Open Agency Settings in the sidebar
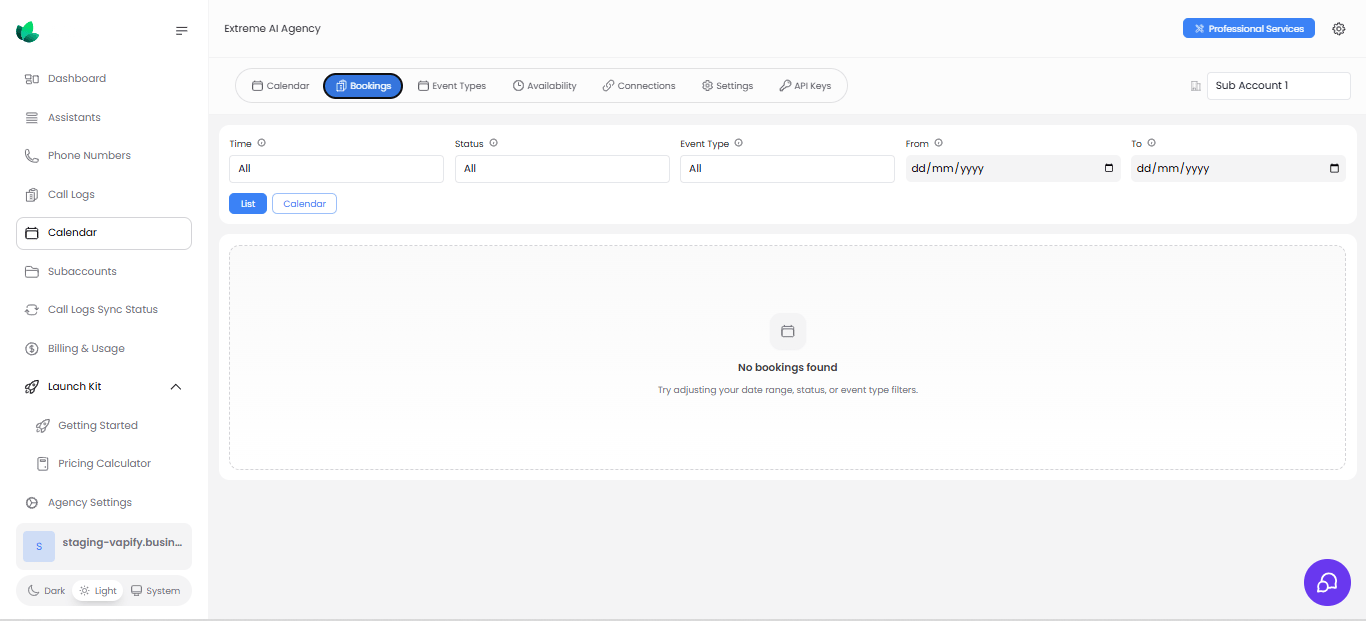The height and width of the screenshot is (621, 1366). 104,502
